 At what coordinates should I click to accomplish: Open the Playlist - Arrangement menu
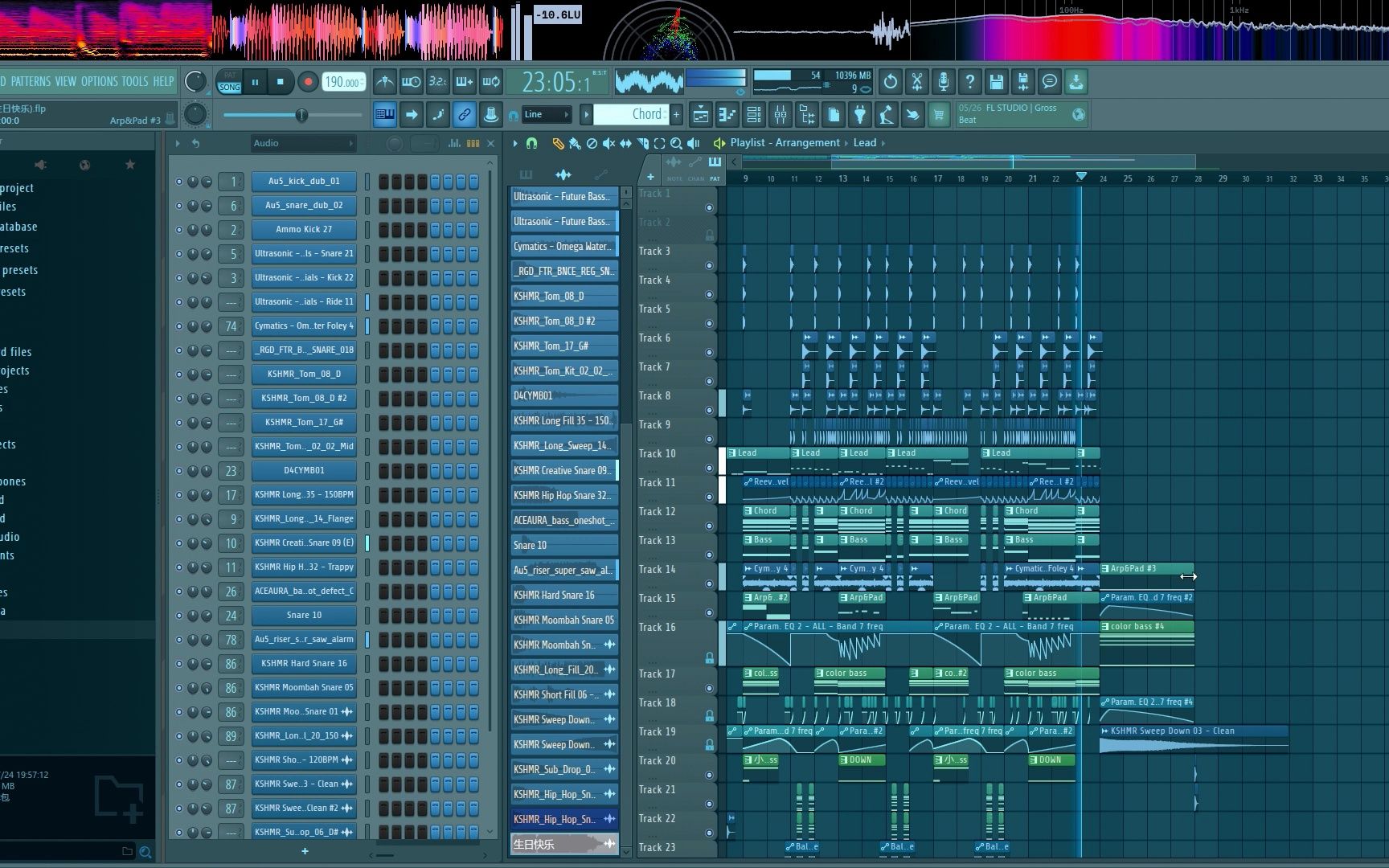click(x=785, y=143)
